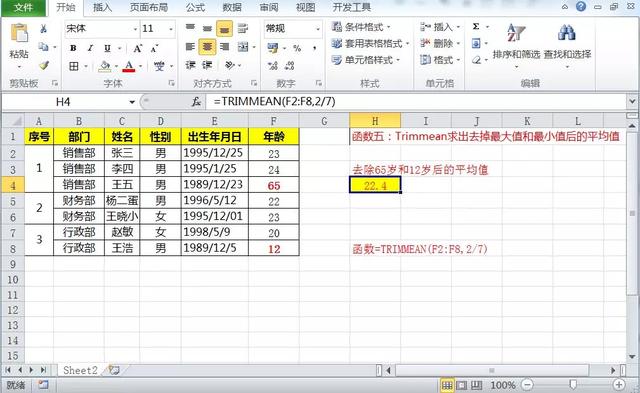This screenshot has height=393, width=640.
Task: Click the increase decimal icon
Action: (273, 65)
